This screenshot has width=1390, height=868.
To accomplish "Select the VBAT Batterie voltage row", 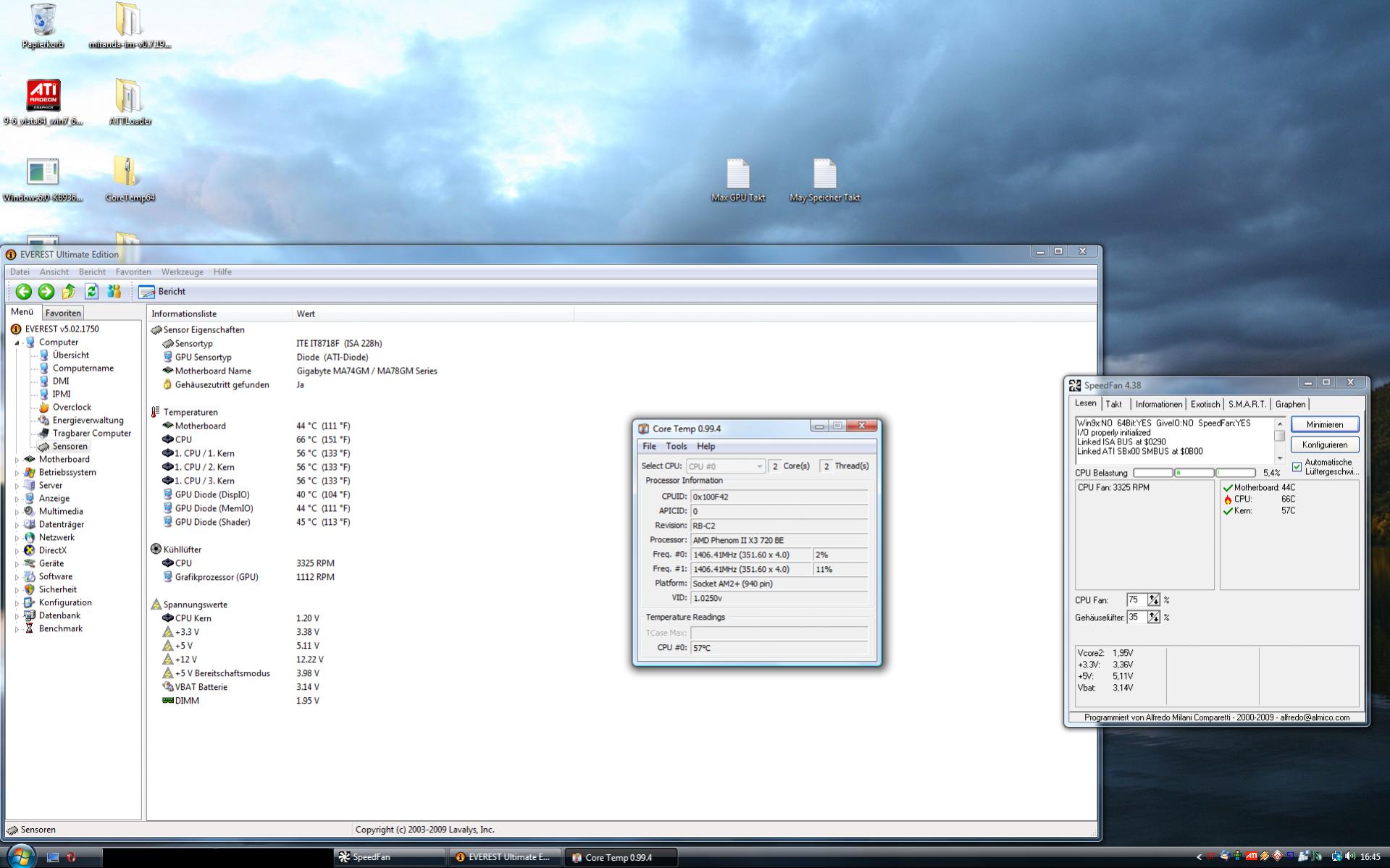I will [x=240, y=687].
